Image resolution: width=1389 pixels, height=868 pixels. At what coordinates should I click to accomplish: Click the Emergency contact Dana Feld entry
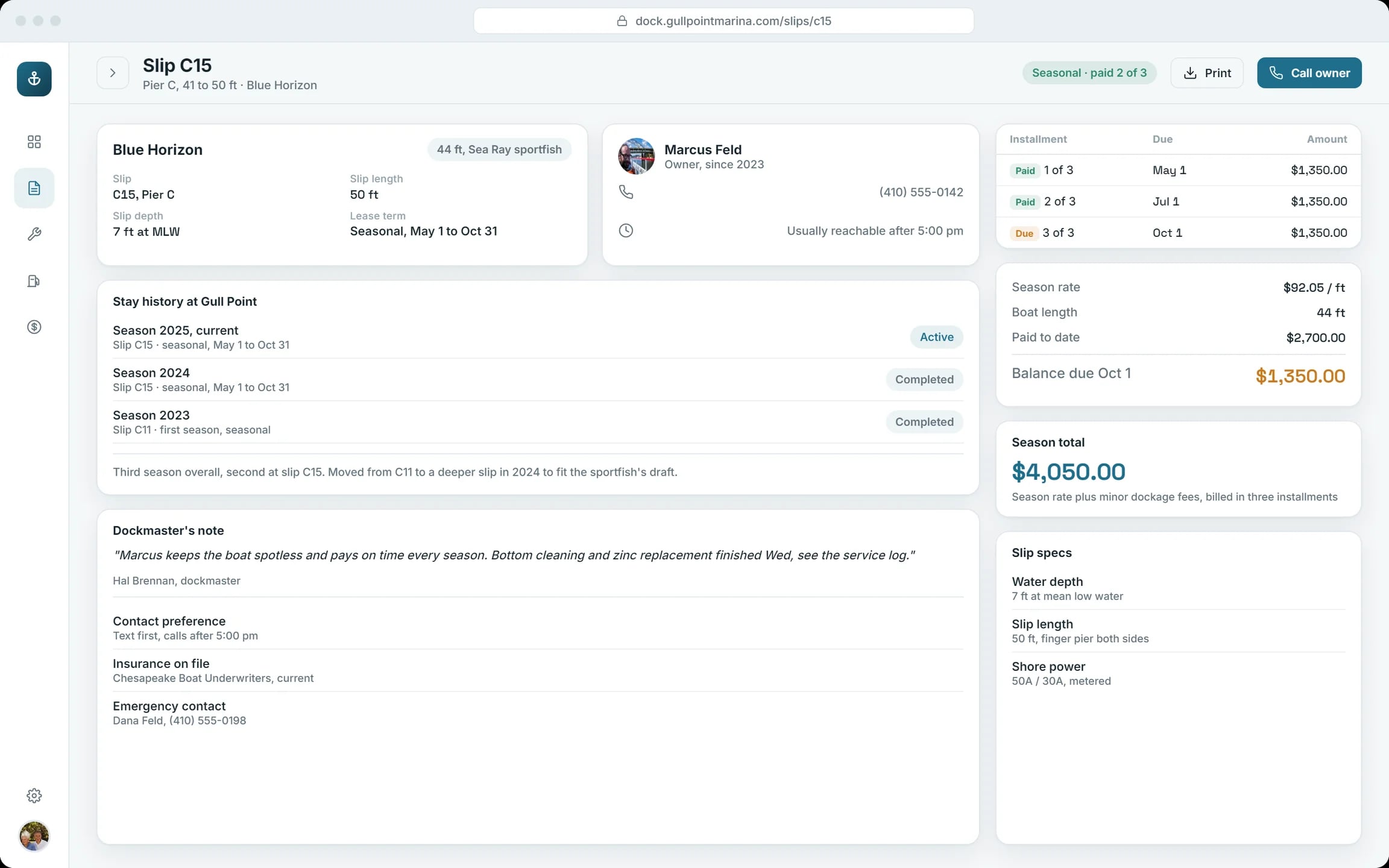tap(538, 712)
